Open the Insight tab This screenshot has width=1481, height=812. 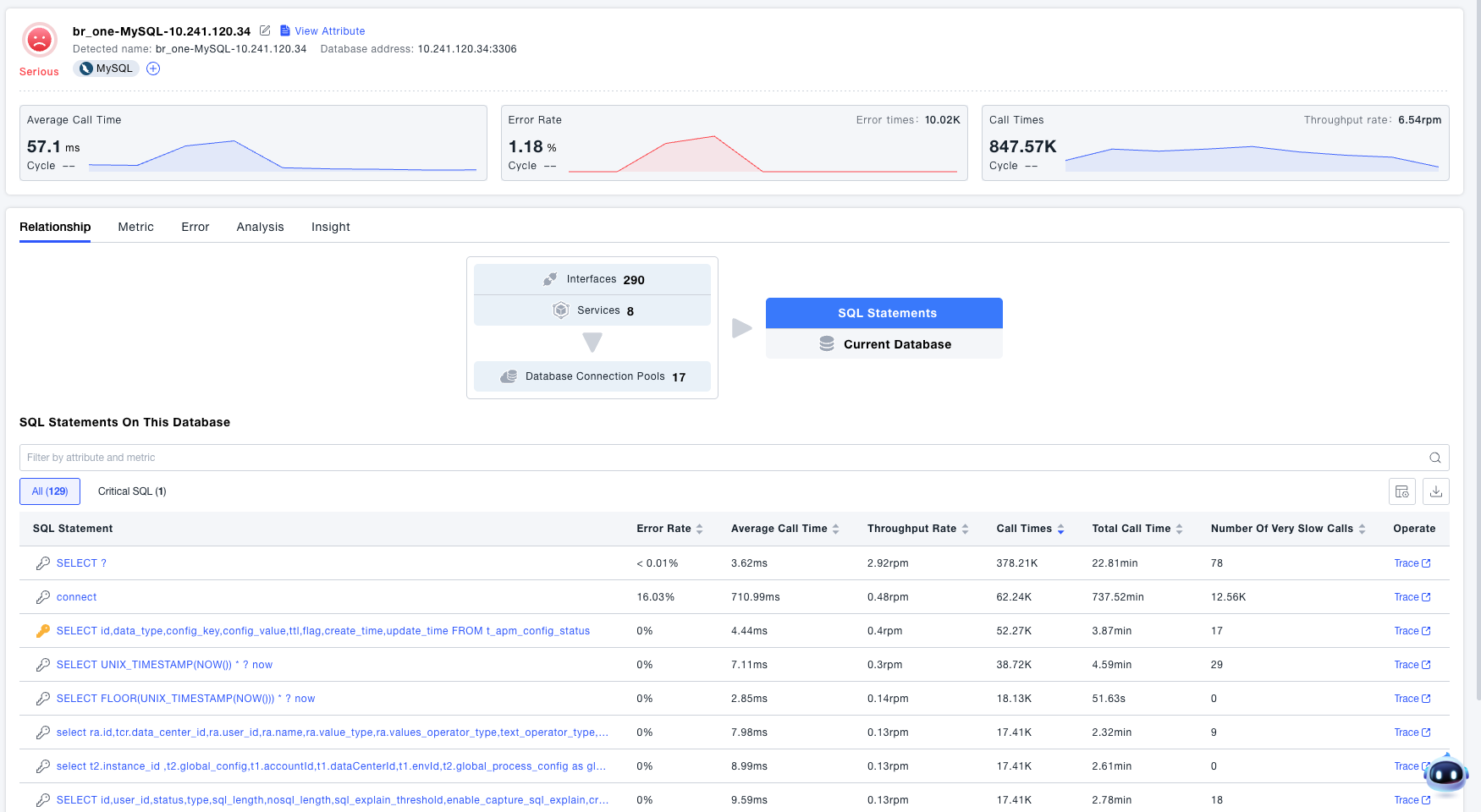tap(330, 227)
